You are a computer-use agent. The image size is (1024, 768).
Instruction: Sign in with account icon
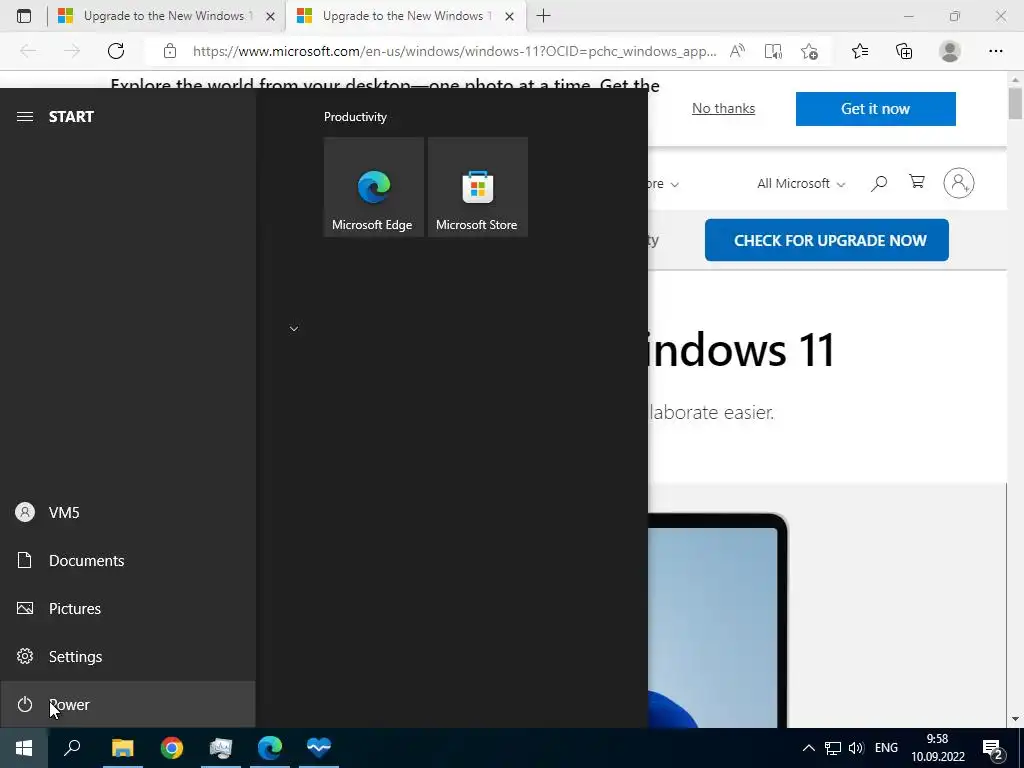(x=959, y=184)
